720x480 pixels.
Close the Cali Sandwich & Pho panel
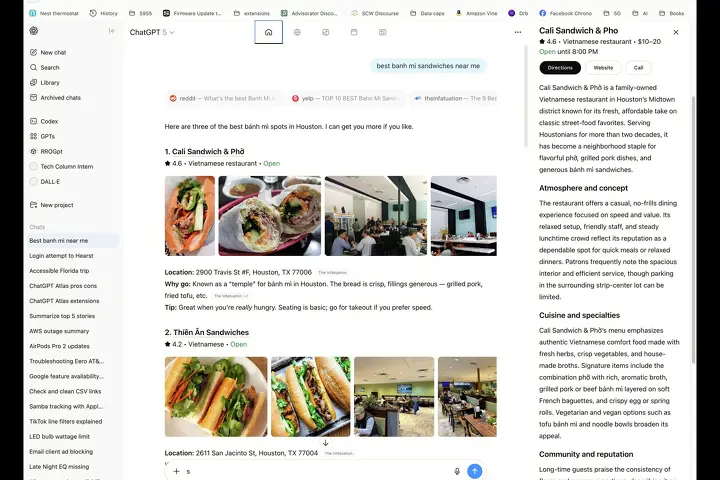tap(675, 32)
